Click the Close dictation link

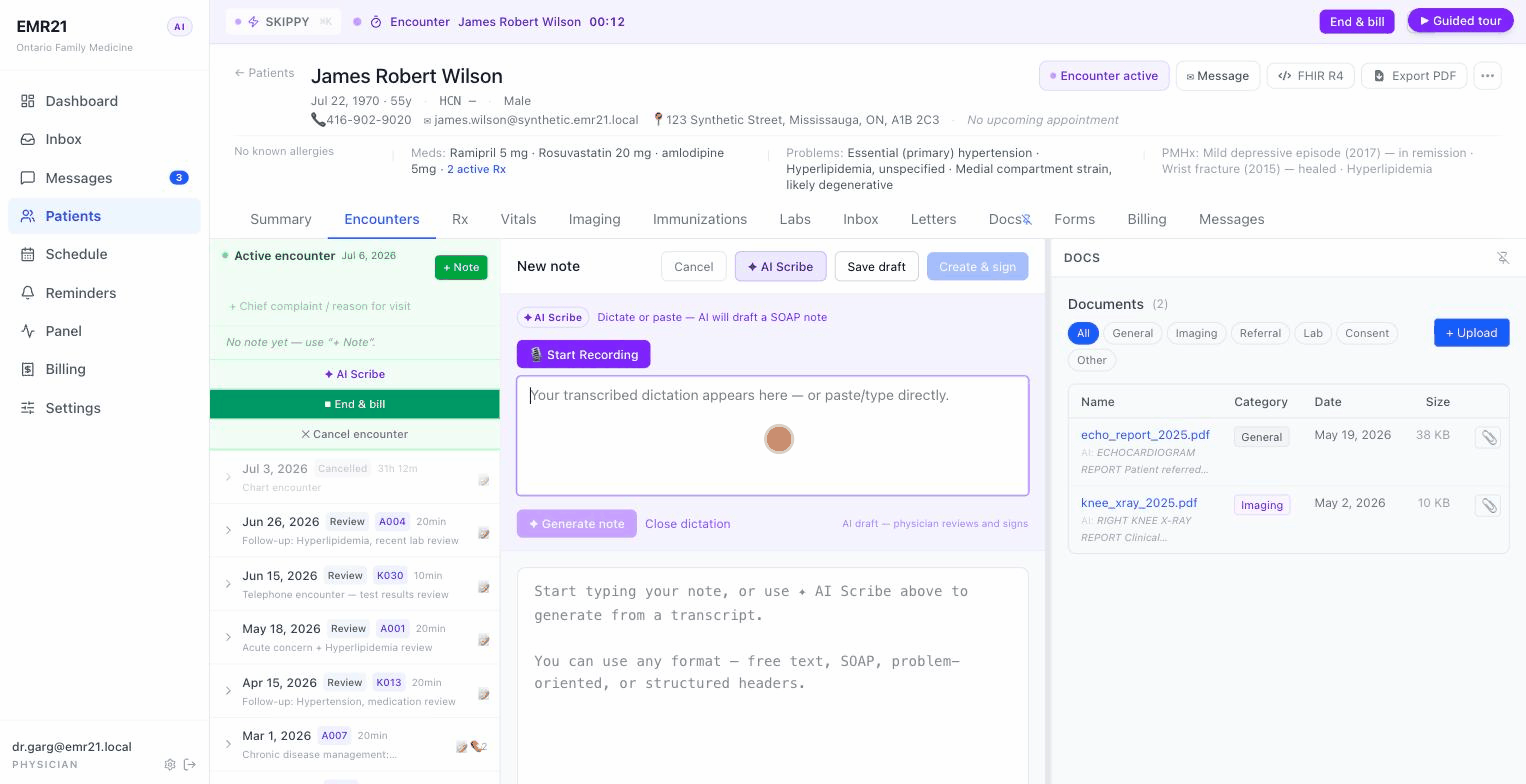(688, 524)
